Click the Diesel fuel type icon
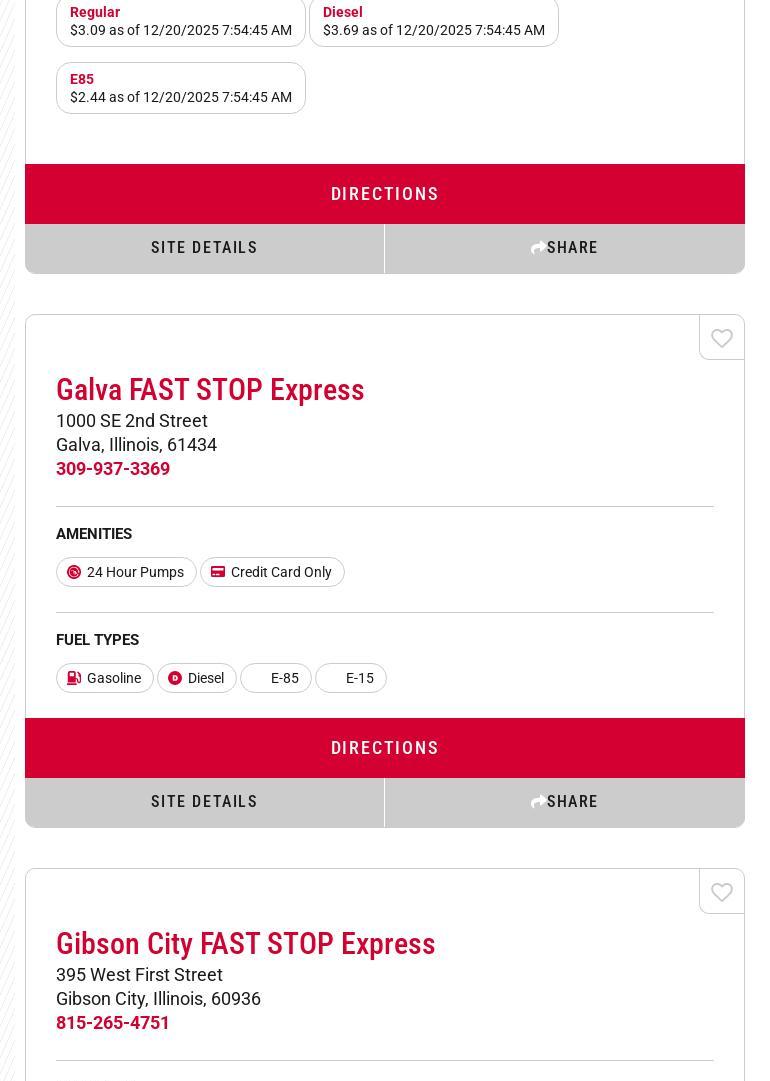 coord(175,678)
